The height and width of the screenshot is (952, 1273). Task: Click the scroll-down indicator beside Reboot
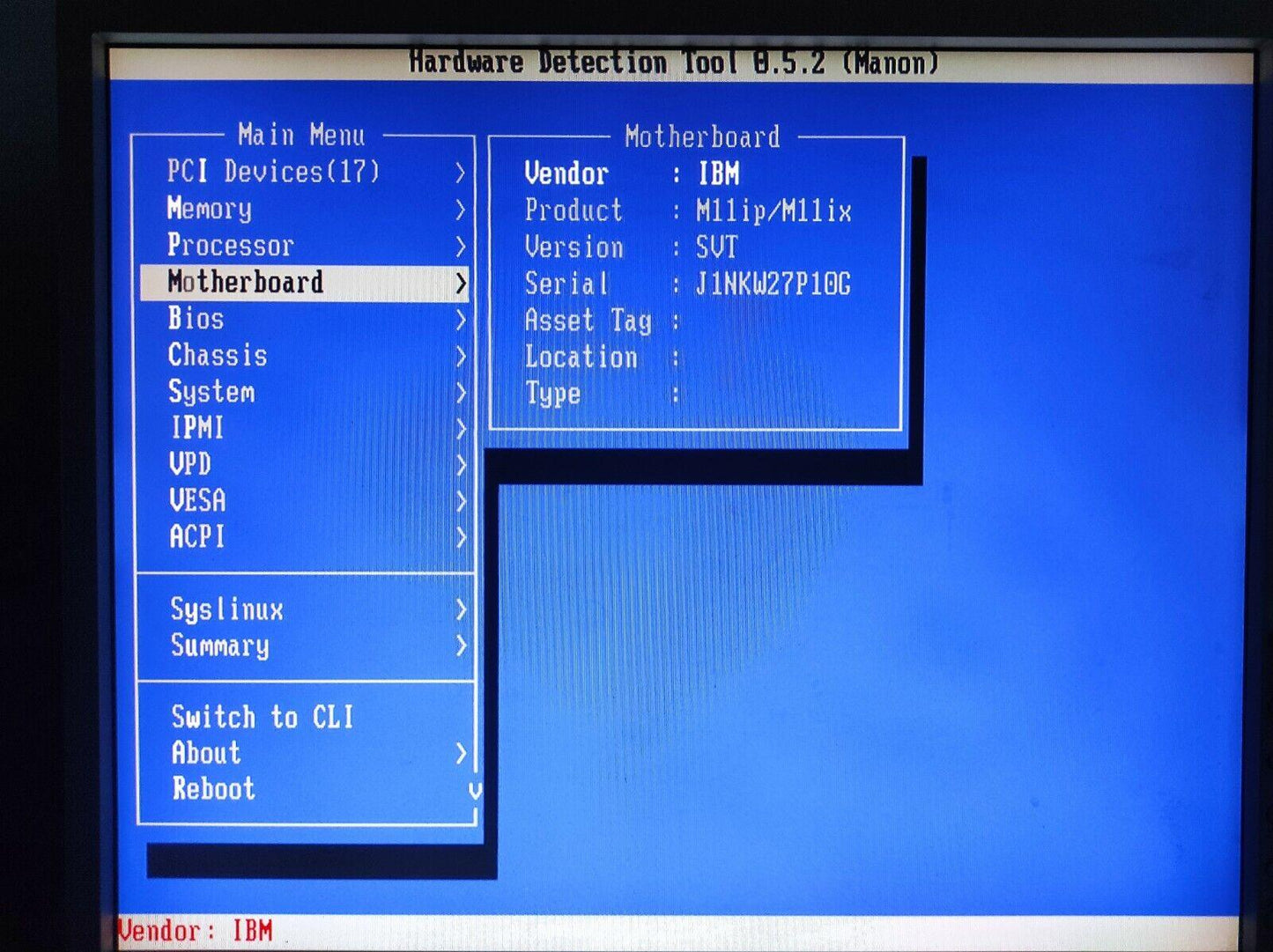[475, 790]
